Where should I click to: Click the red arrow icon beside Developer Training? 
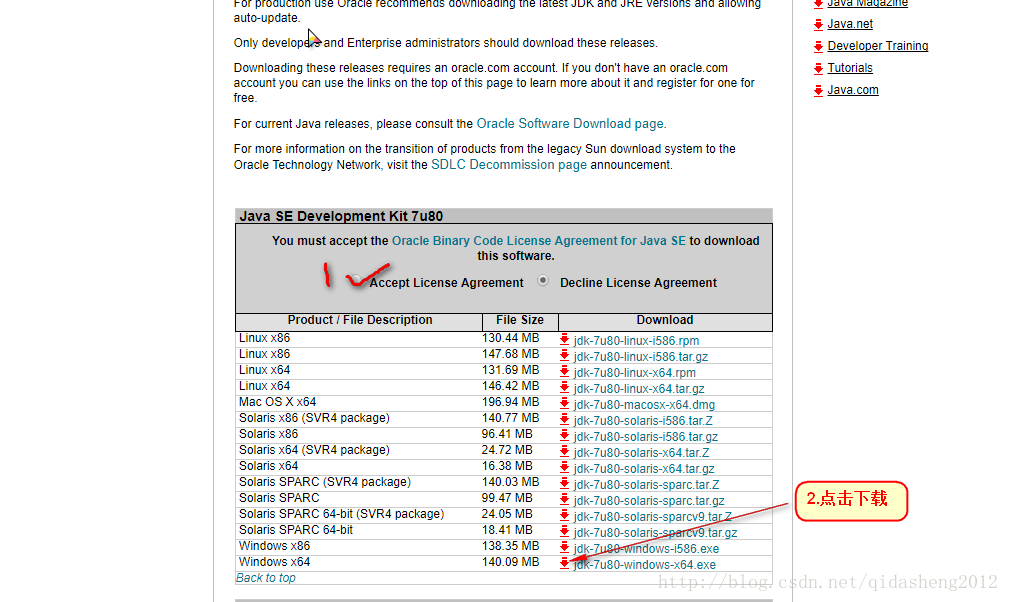(x=819, y=46)
